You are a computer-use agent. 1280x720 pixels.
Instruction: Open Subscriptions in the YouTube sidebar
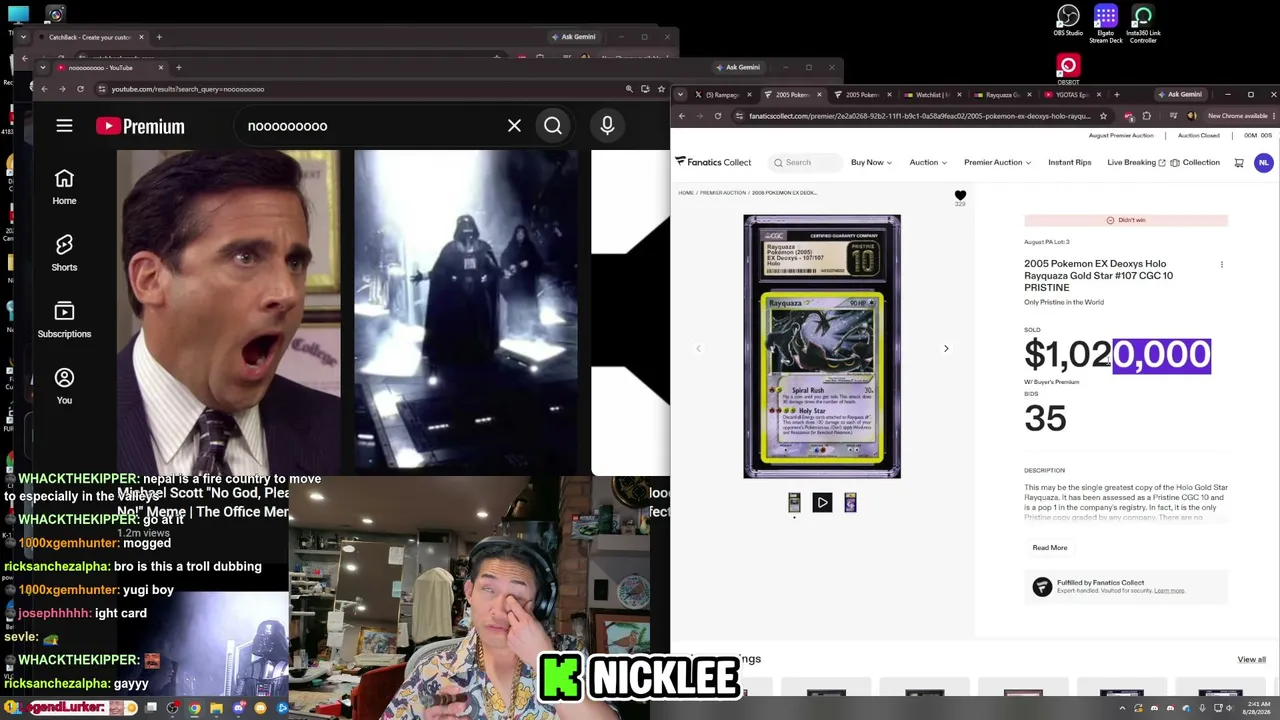[64, 320]
